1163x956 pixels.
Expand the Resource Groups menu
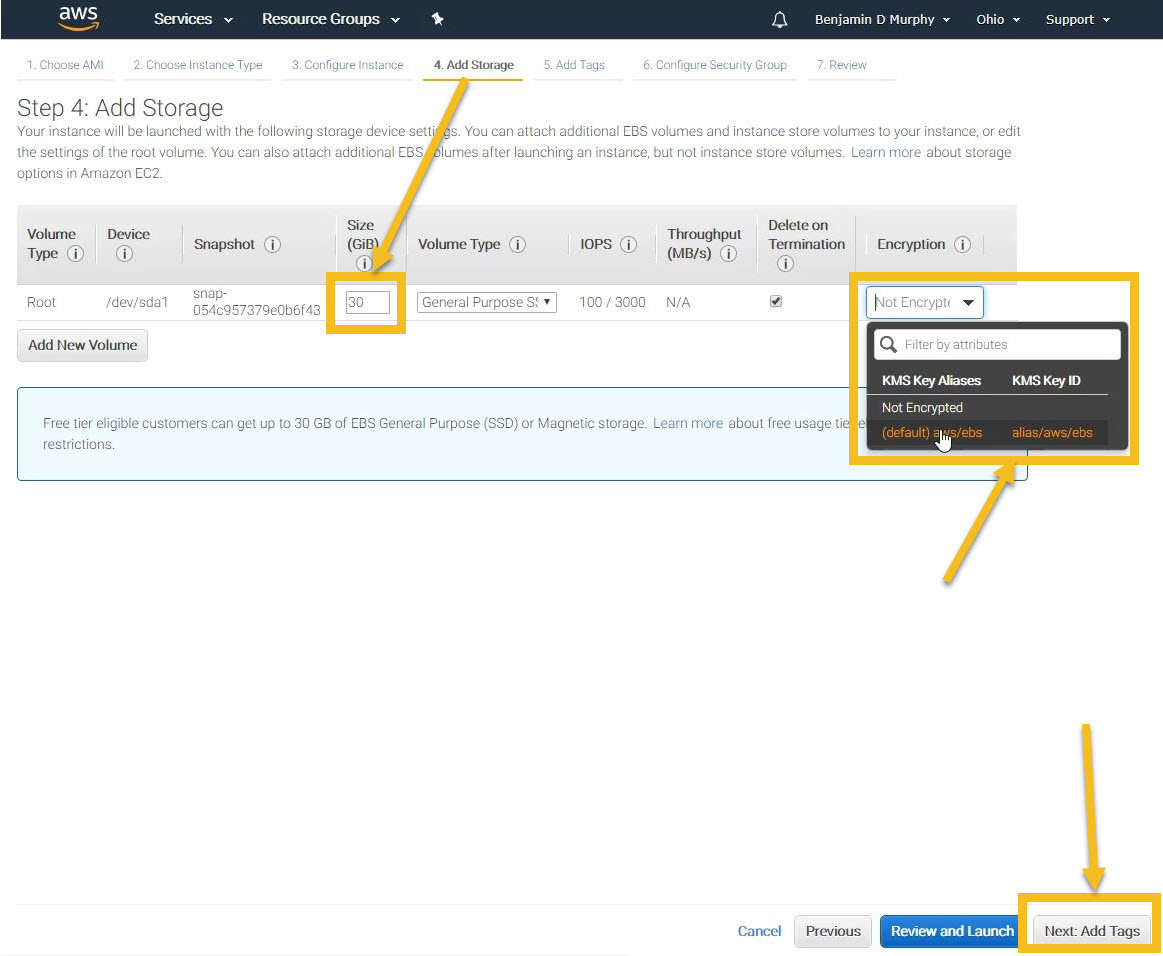click(x=330, y=19)
